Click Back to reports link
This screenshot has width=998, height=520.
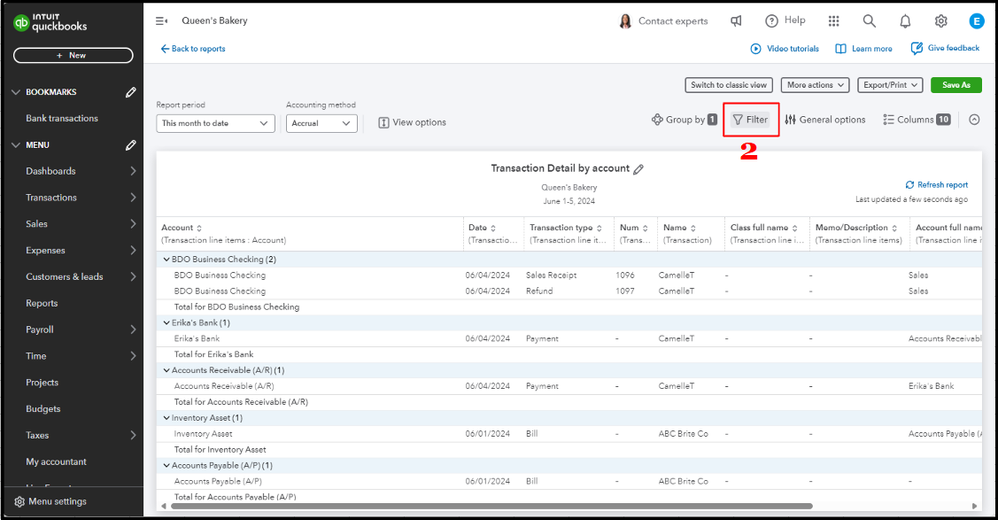193,49
